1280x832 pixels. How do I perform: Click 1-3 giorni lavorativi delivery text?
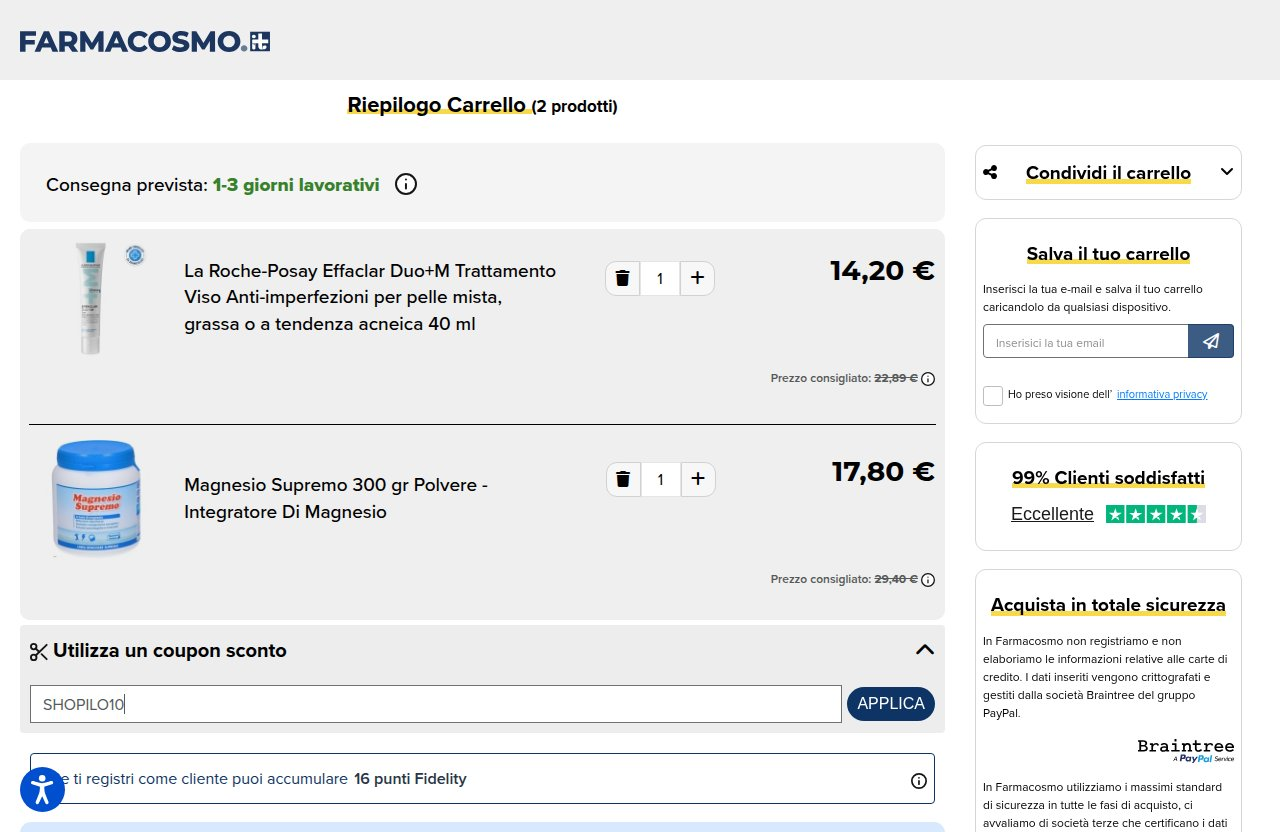pyautogui.click(x=296, y=185)
